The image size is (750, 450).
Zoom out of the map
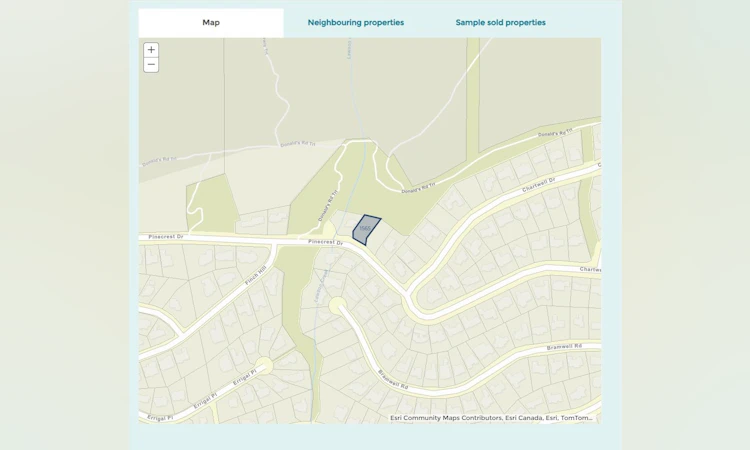[151, 65]
